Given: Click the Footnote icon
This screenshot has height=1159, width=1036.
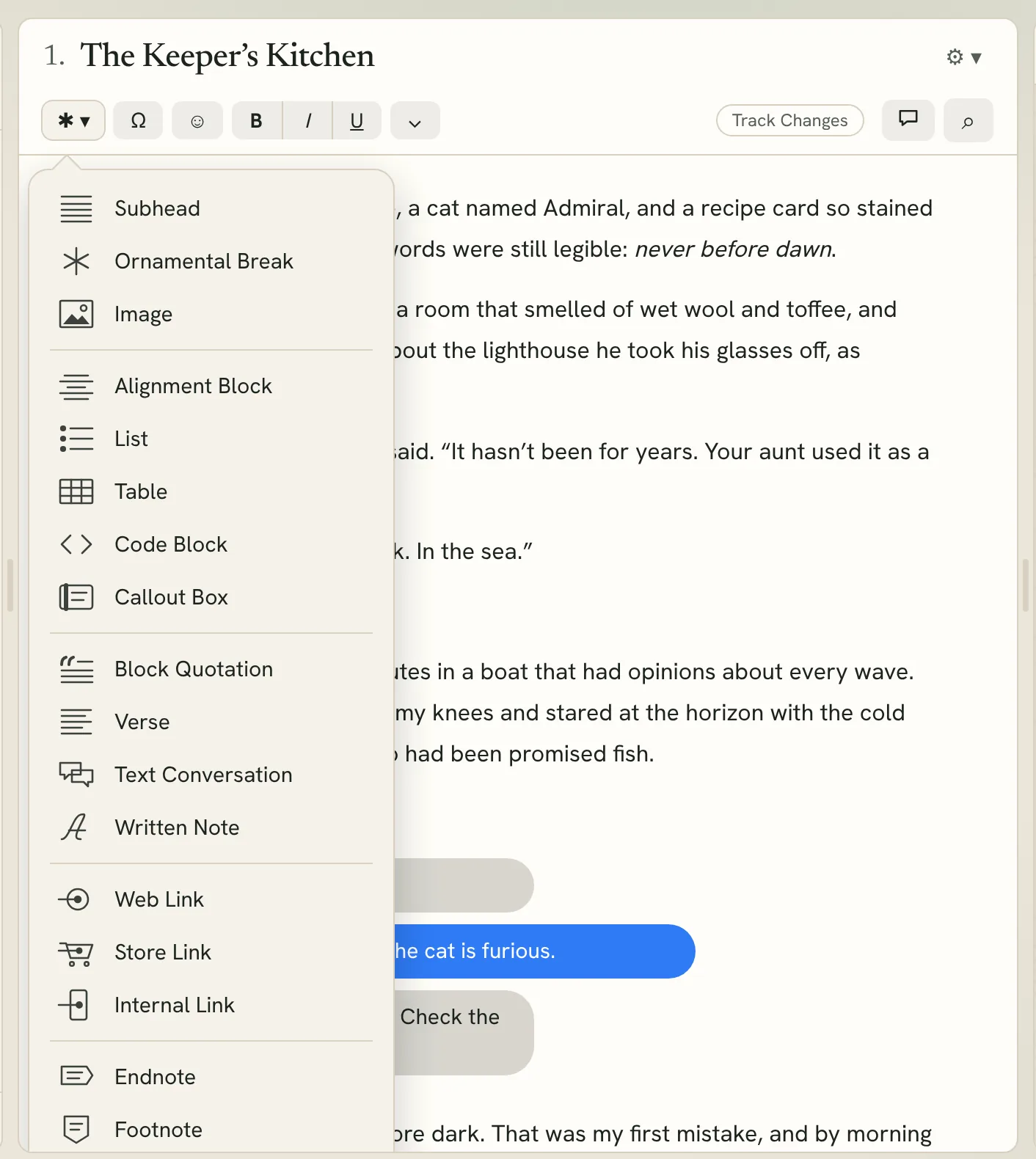Looking at the screenshot, I should coord(76,1130).
